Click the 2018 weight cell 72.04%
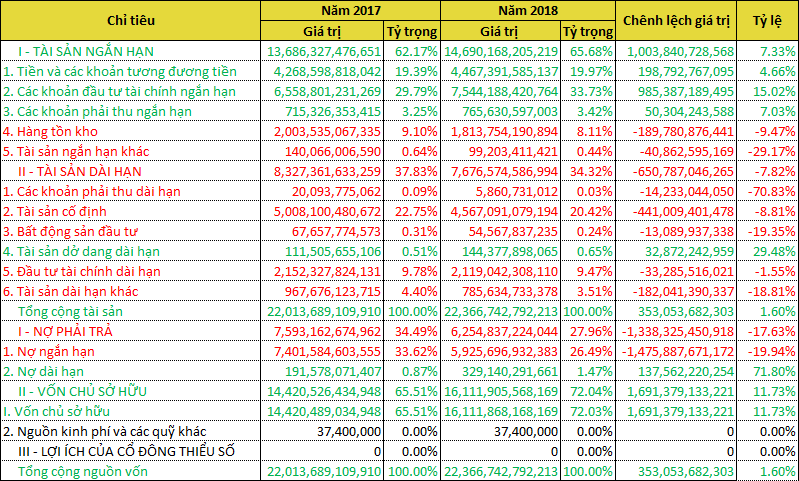 (x=592, y=391)
